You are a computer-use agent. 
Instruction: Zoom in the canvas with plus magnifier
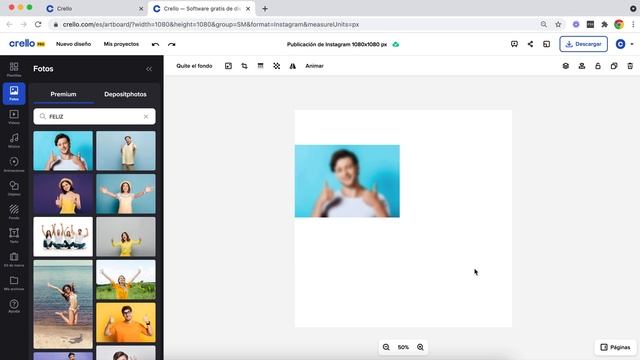point(420,347)
